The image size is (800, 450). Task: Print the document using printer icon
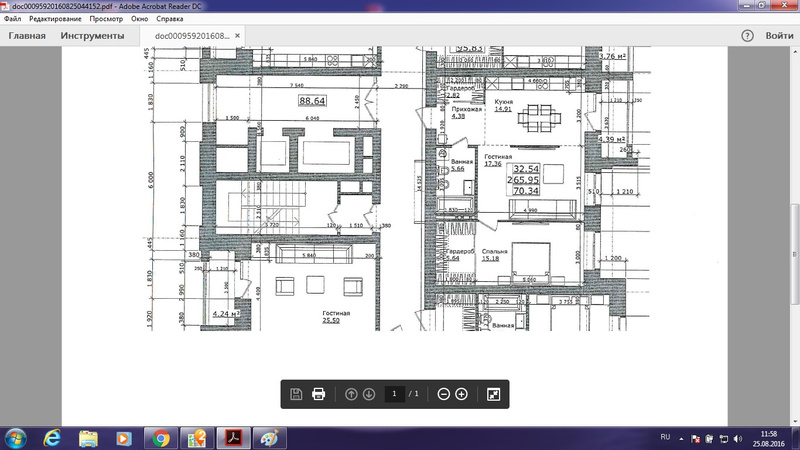318,394
